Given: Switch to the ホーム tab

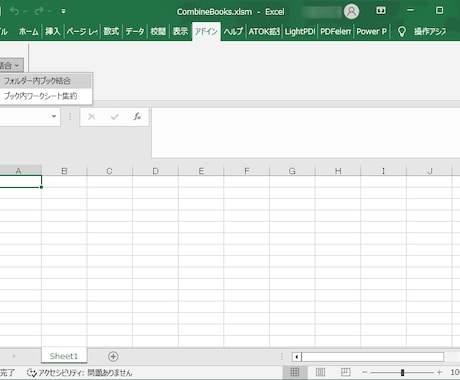Looking at the screenshot, I should [x=28, y=32].
